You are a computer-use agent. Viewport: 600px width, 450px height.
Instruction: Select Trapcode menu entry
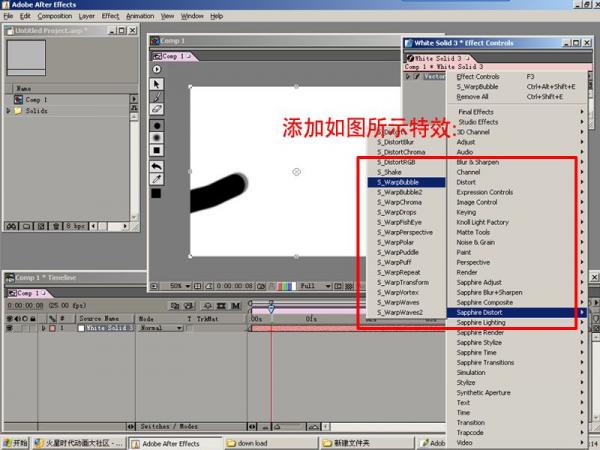[517, 432]
